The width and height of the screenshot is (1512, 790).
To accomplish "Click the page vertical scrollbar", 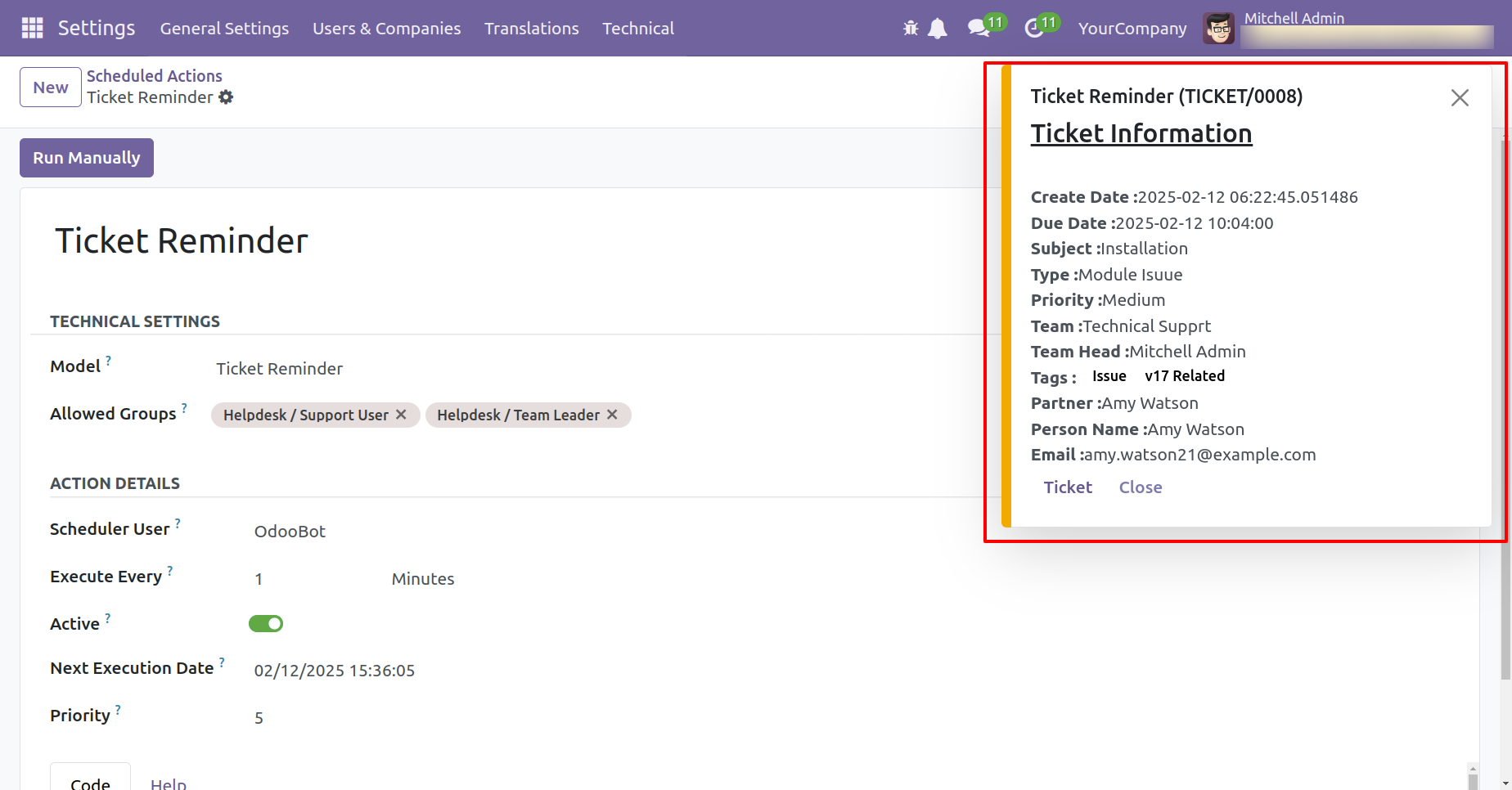I will [x=1505, y=409].
